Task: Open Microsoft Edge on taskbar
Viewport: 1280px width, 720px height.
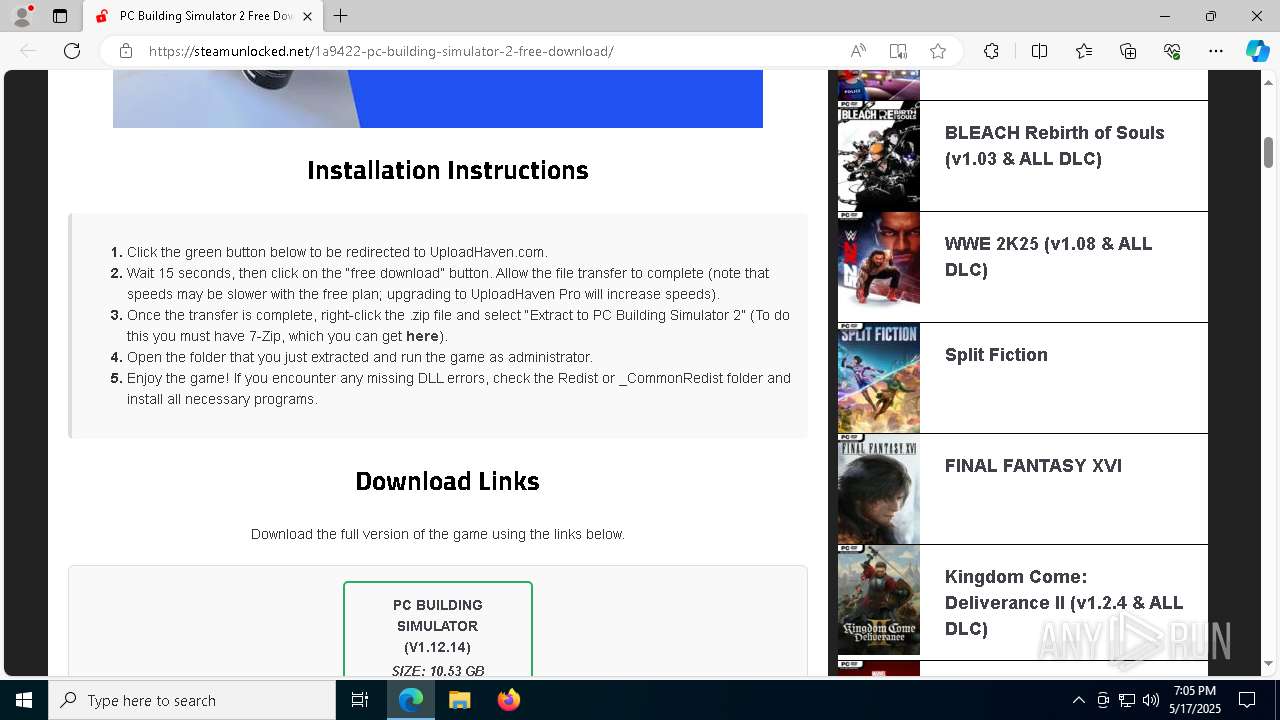Action: [411, 700]
